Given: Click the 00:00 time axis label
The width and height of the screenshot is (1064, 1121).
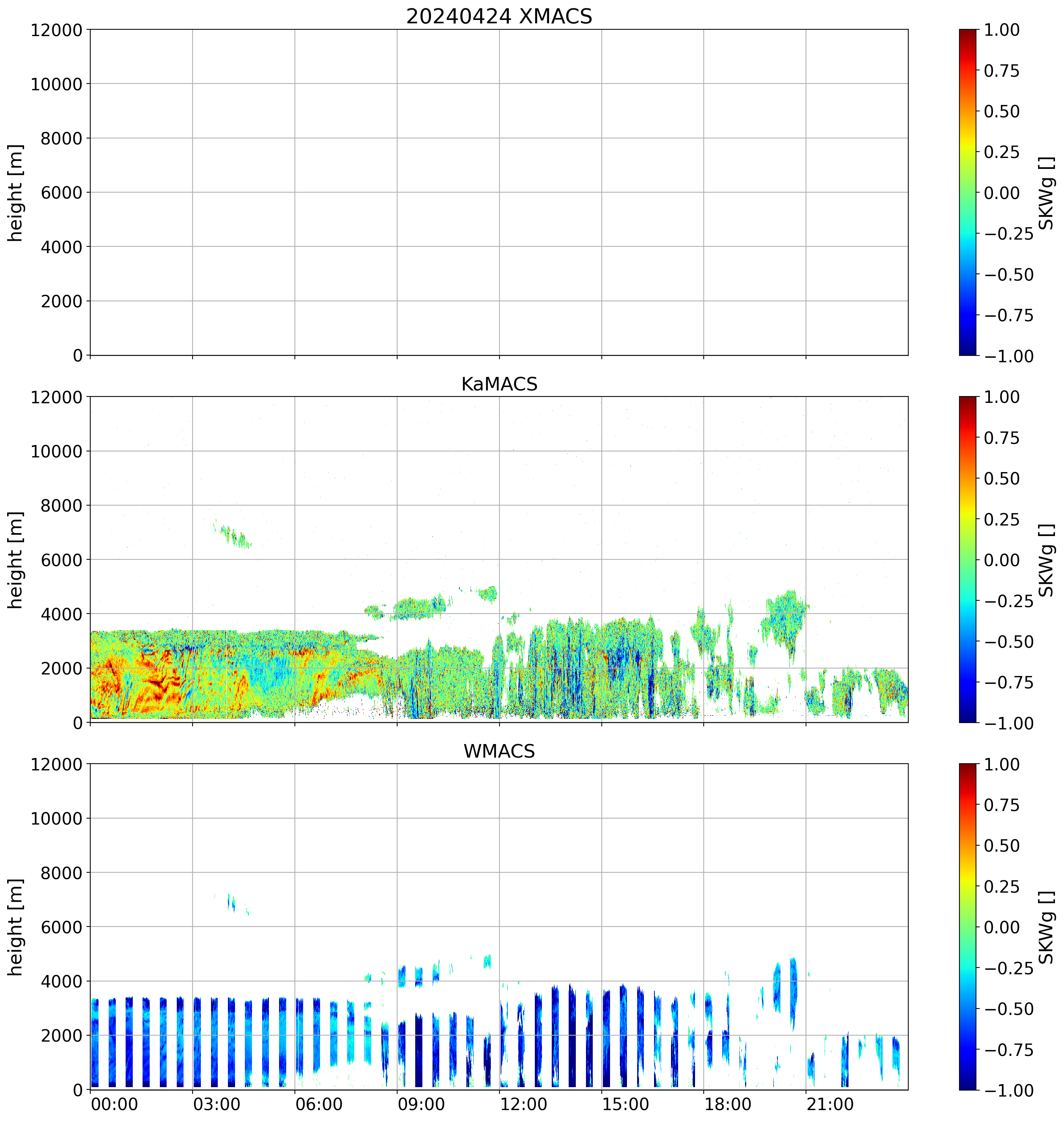Looking at the screenshot, I should pos(115,1104).
